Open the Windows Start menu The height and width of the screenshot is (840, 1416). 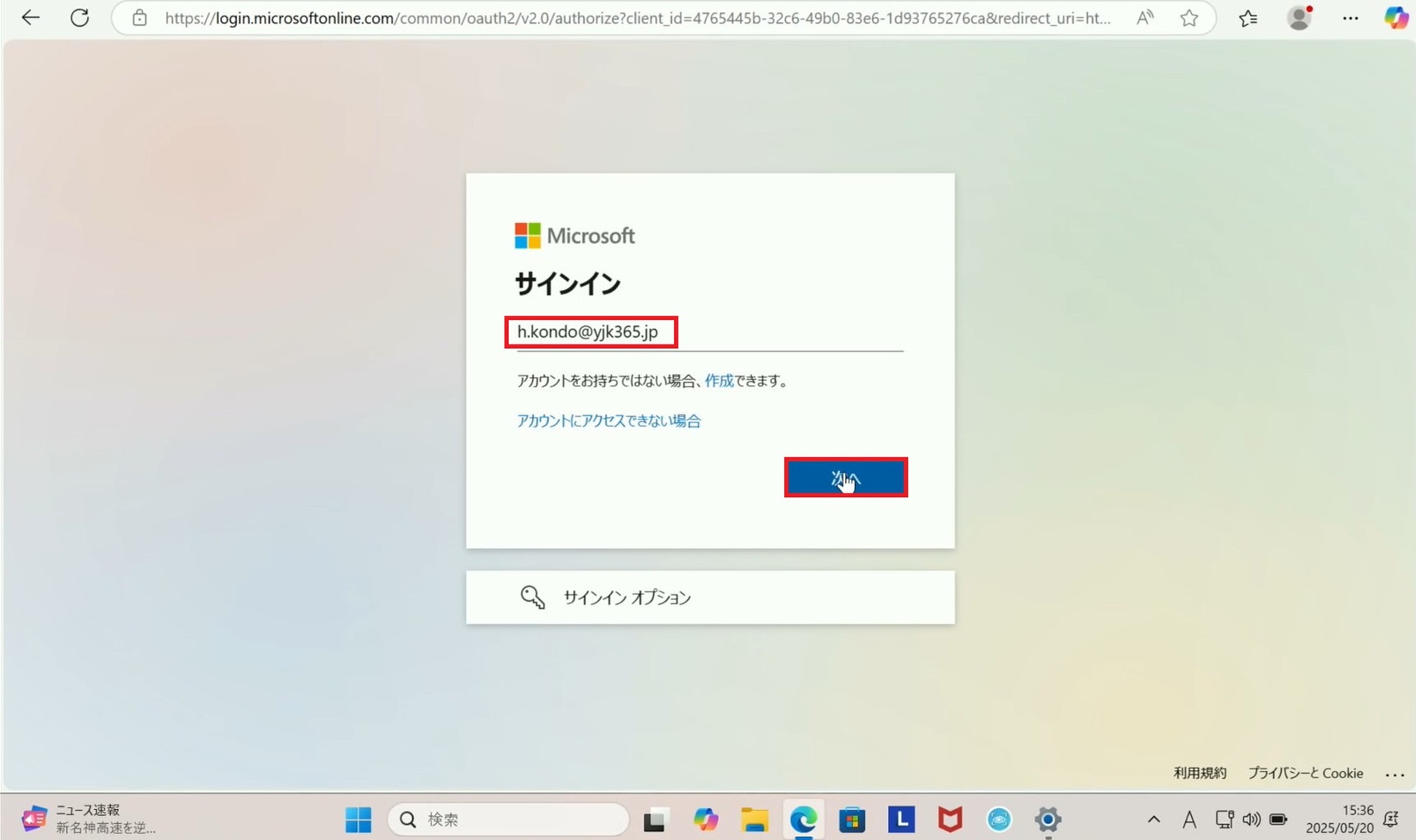(358, 819)
